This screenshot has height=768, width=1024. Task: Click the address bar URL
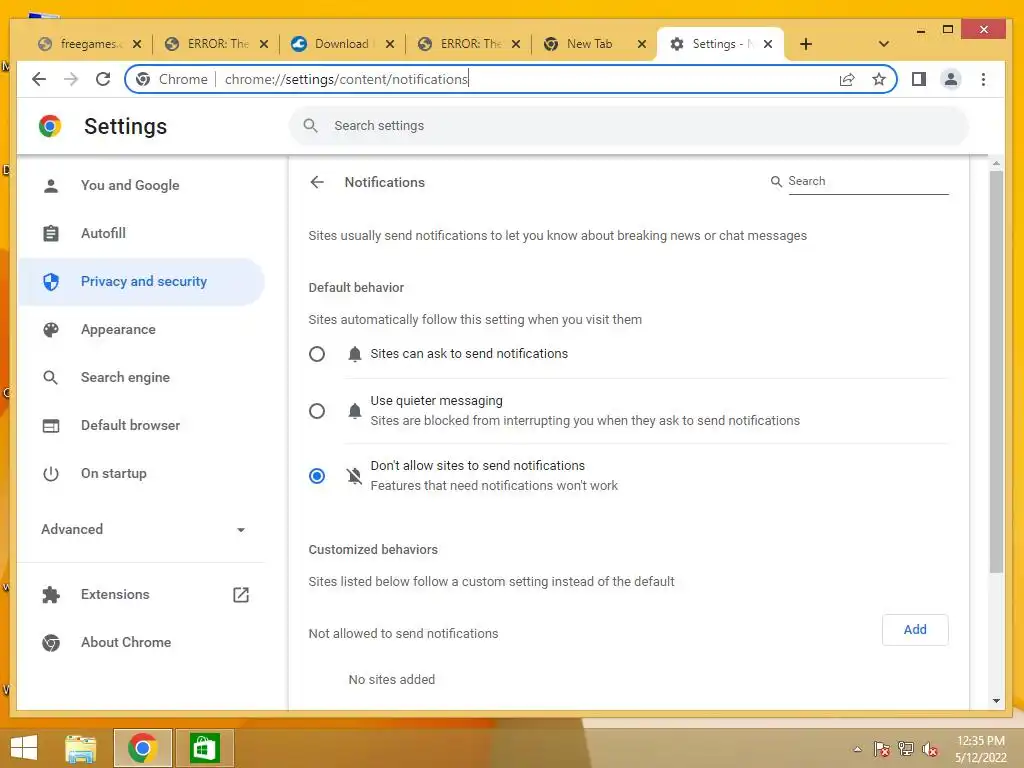coord(346,79)
